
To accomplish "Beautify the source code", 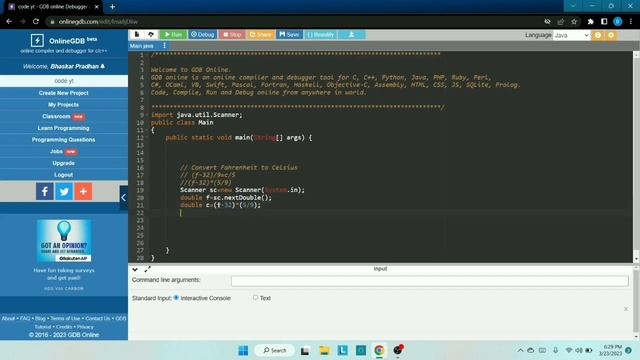I will click(320, 35).
